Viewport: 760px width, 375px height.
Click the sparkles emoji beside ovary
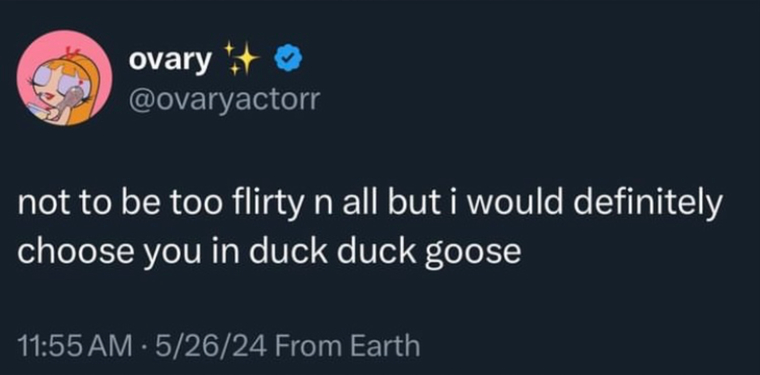point(242,60)
